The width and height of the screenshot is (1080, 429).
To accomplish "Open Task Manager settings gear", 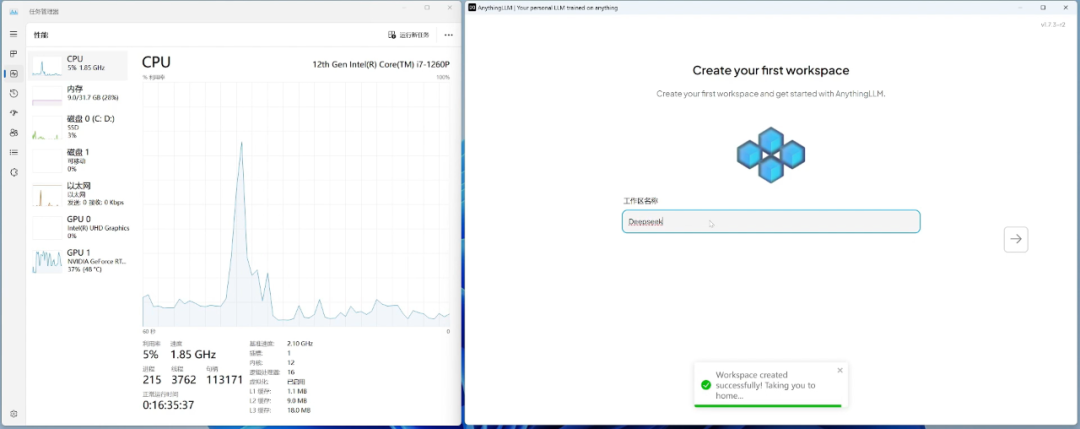I will coord(13,414).
